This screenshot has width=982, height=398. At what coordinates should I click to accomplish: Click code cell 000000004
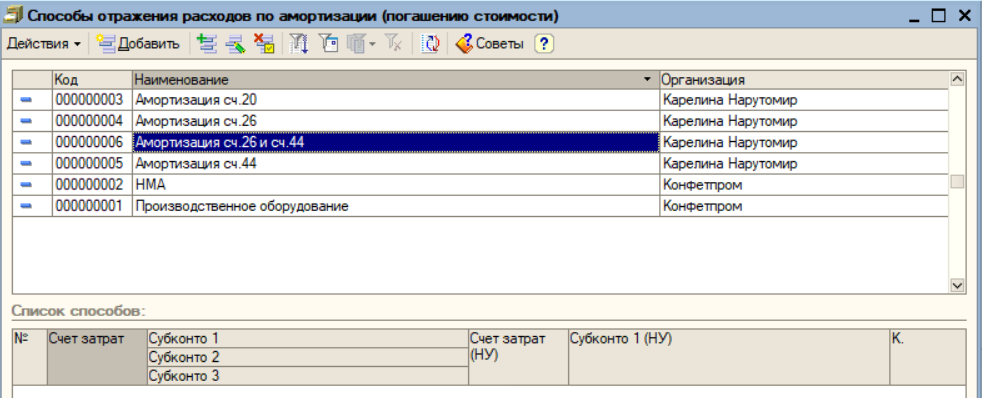[92, 121]
